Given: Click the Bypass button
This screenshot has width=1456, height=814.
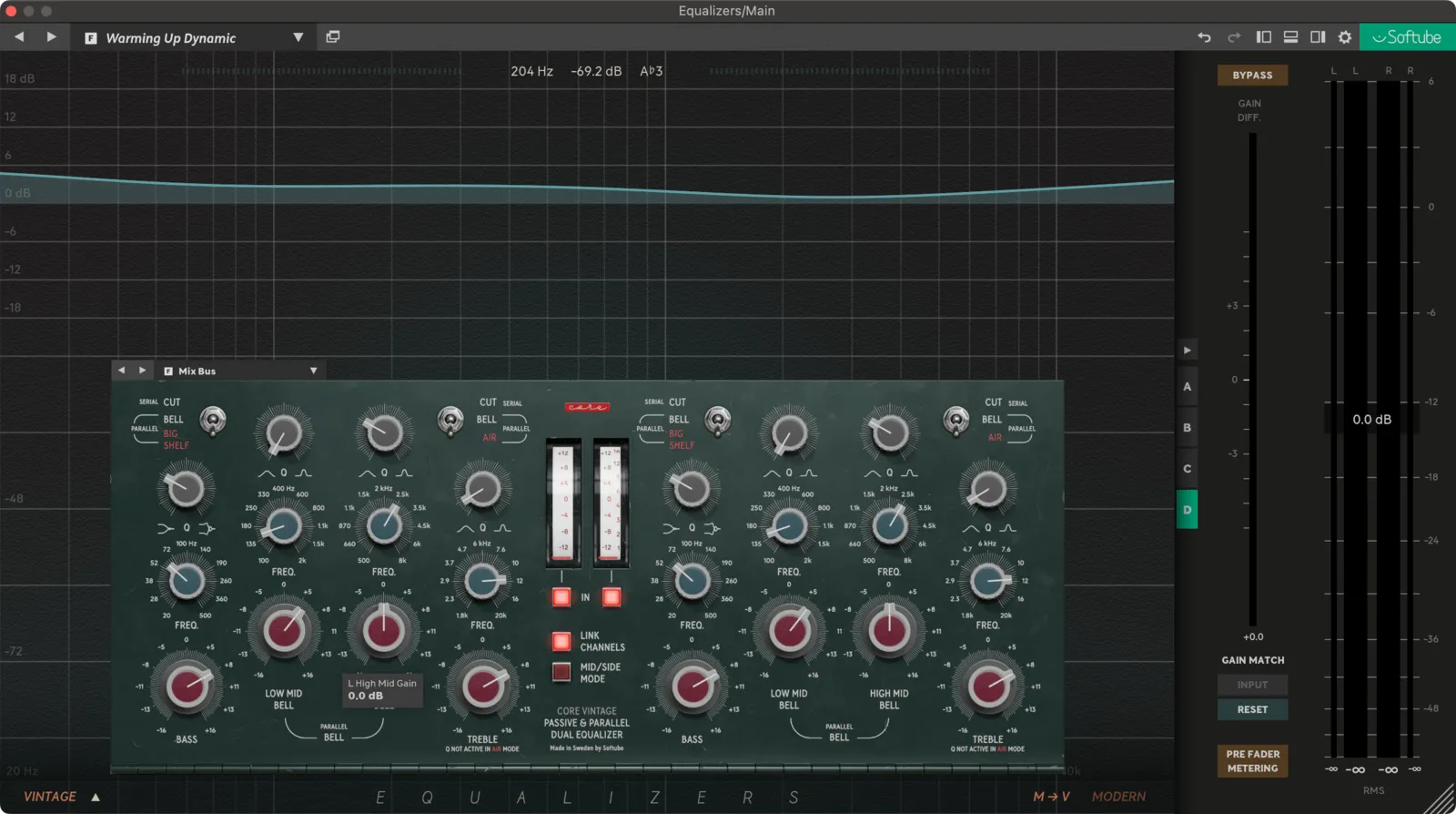Looking at the screenshot, I should pyautogui.click(x=1252, y=76).
